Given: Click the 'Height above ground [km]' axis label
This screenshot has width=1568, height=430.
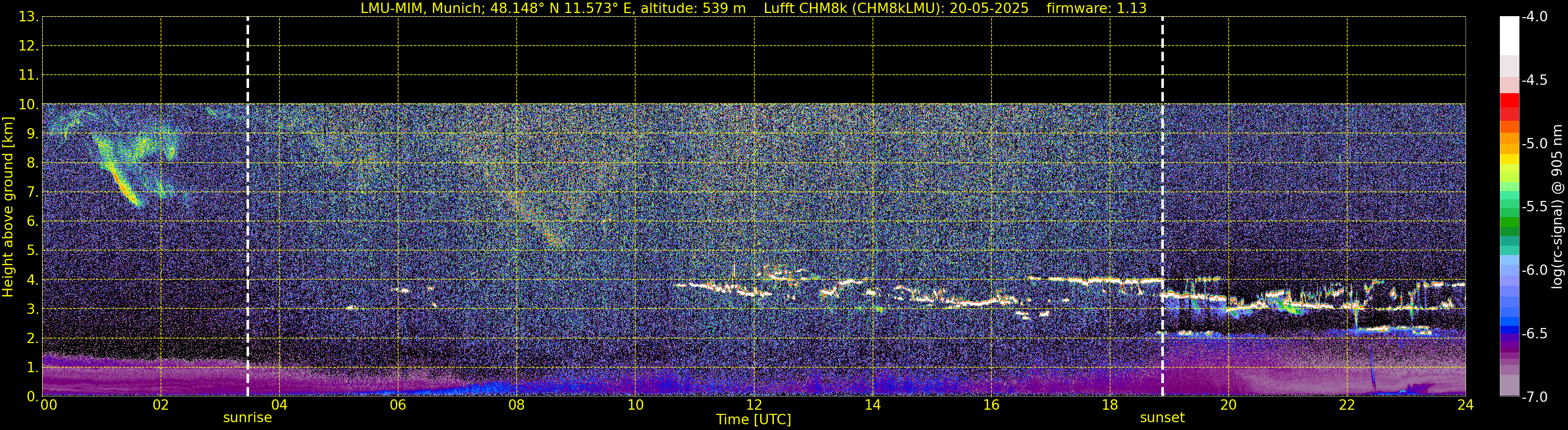Looking at the screenshot, I should tap(8, 207).
